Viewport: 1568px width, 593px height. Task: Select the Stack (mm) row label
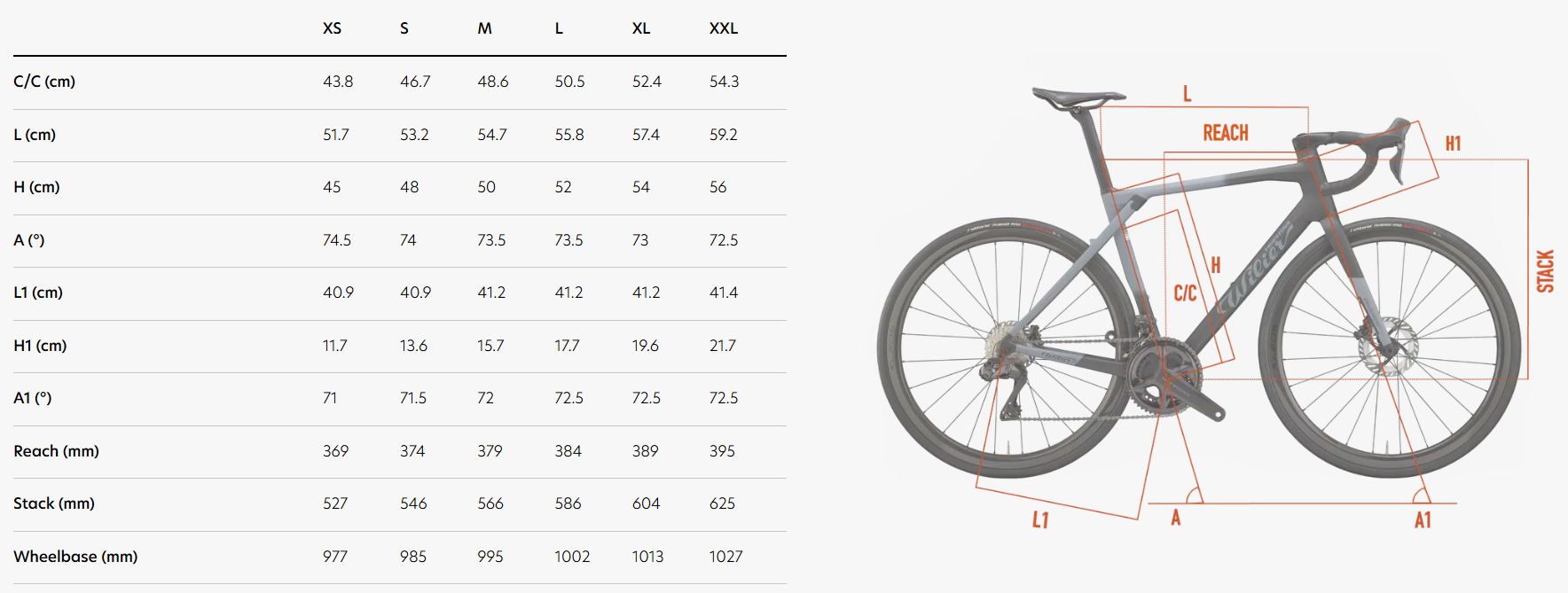tap(54, 503)
